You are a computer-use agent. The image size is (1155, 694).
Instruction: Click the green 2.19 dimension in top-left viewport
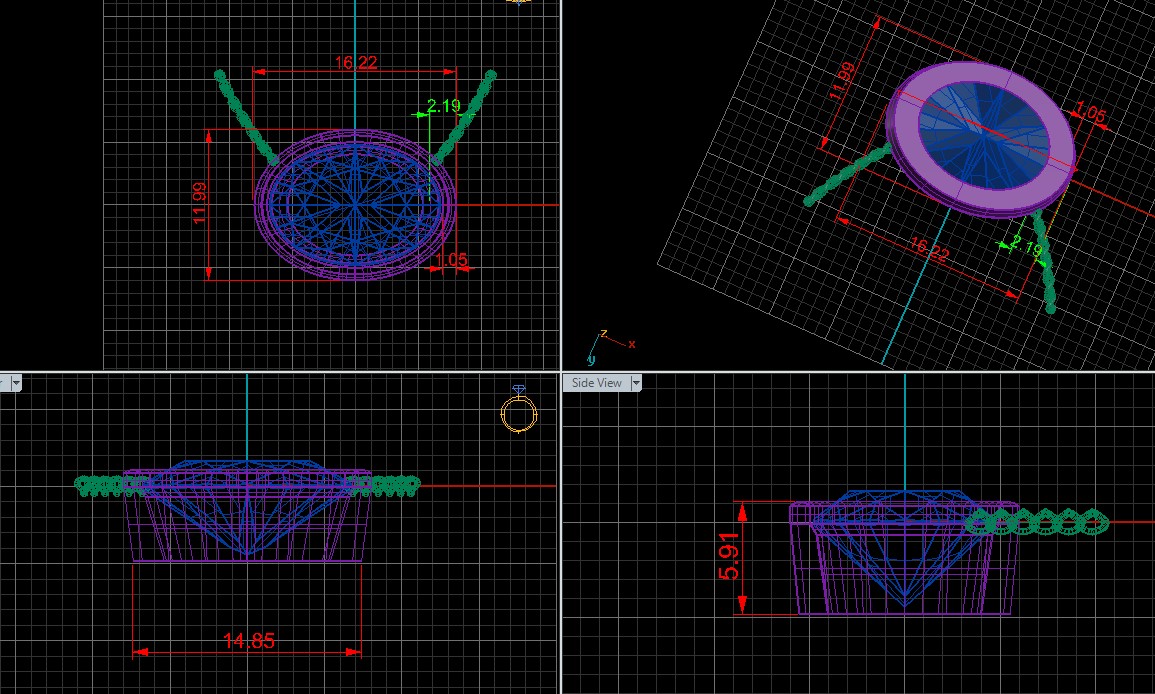443,106
